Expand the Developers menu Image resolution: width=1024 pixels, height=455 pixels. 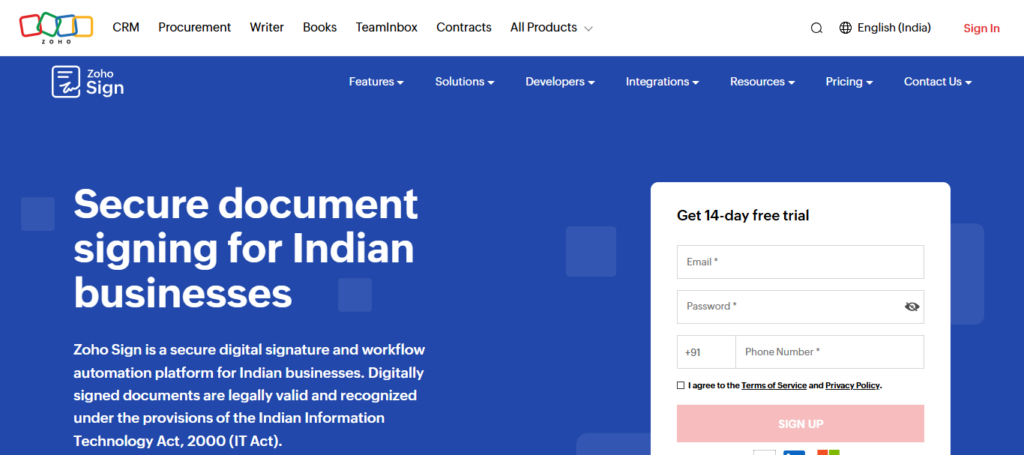tap(560, 82)
